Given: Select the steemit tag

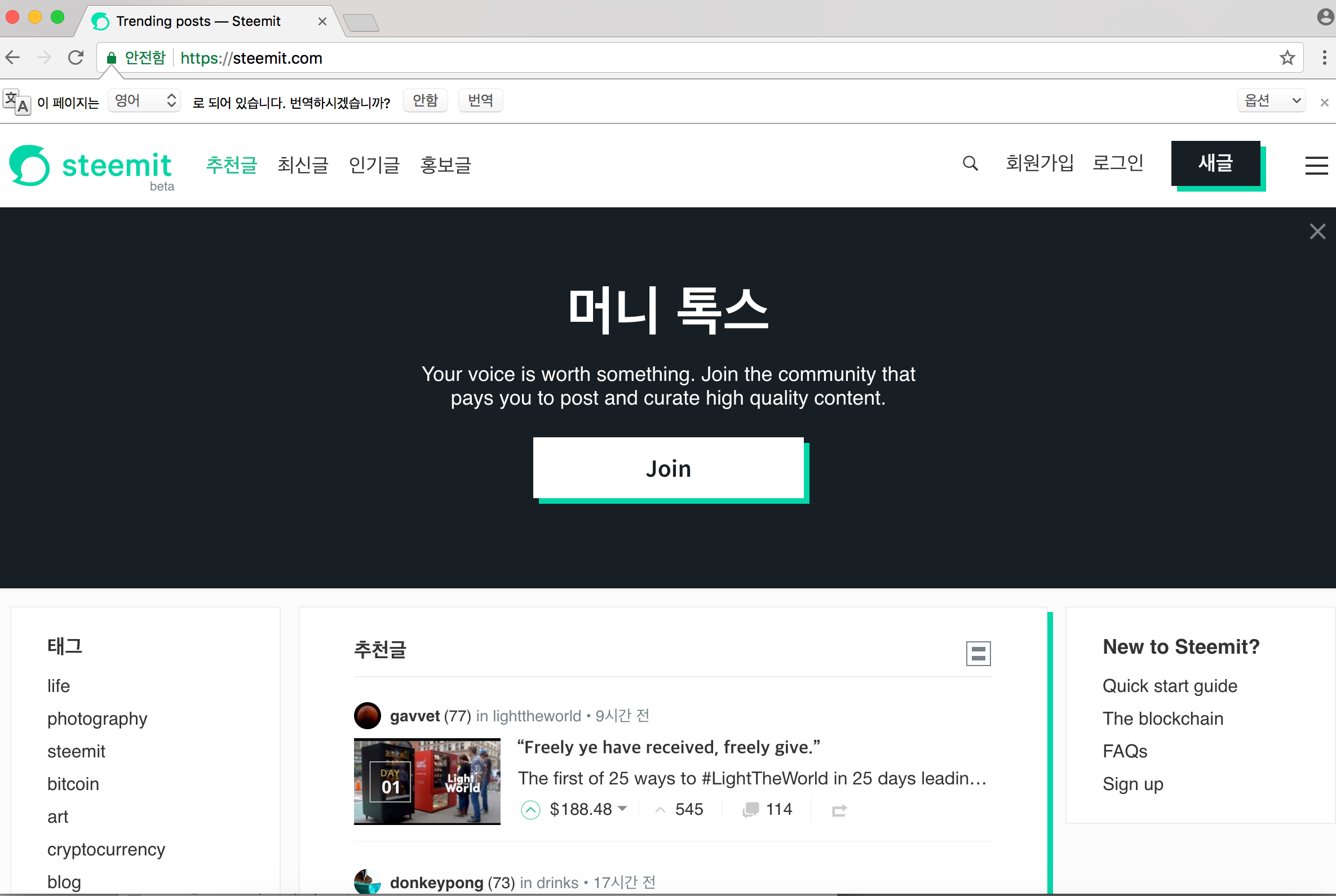Looking at the screenshot, I should 76,751.
